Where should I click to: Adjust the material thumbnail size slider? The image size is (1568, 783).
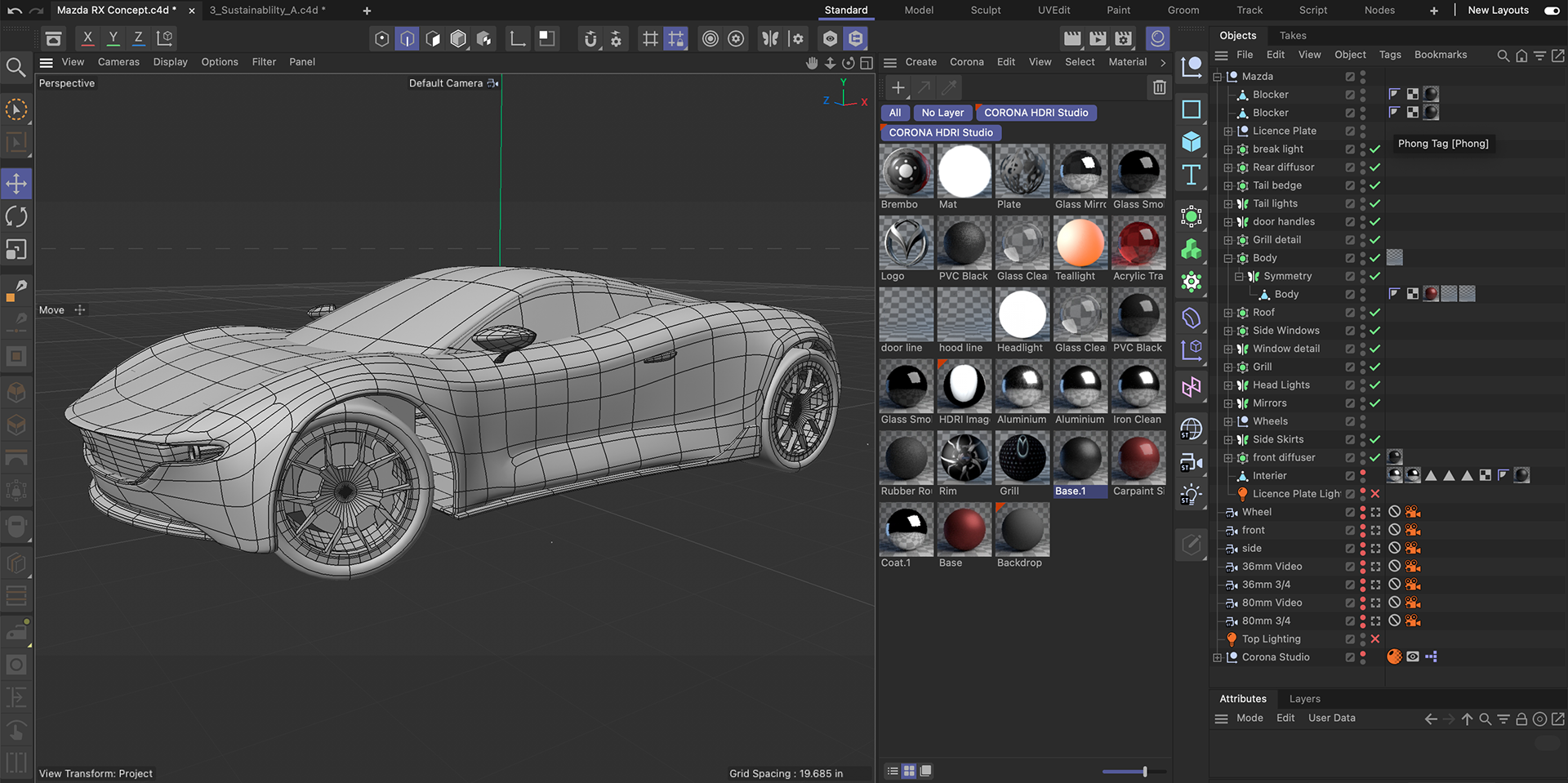(x=1144, y=772)
